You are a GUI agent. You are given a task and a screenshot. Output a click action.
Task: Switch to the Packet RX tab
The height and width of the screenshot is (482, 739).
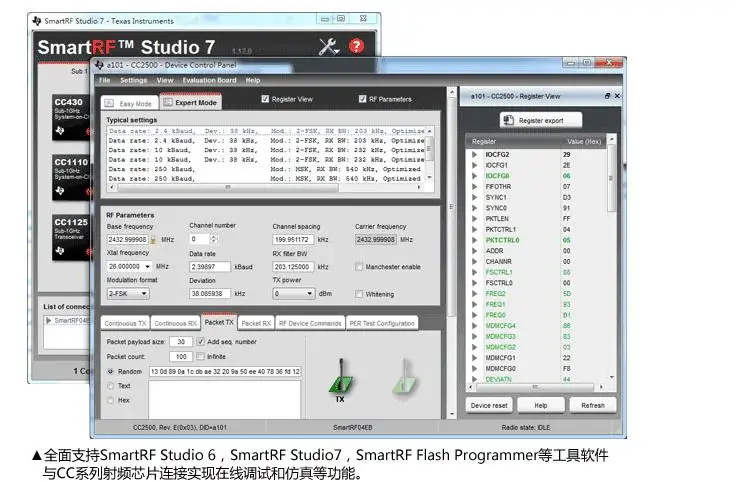point(256,323)
